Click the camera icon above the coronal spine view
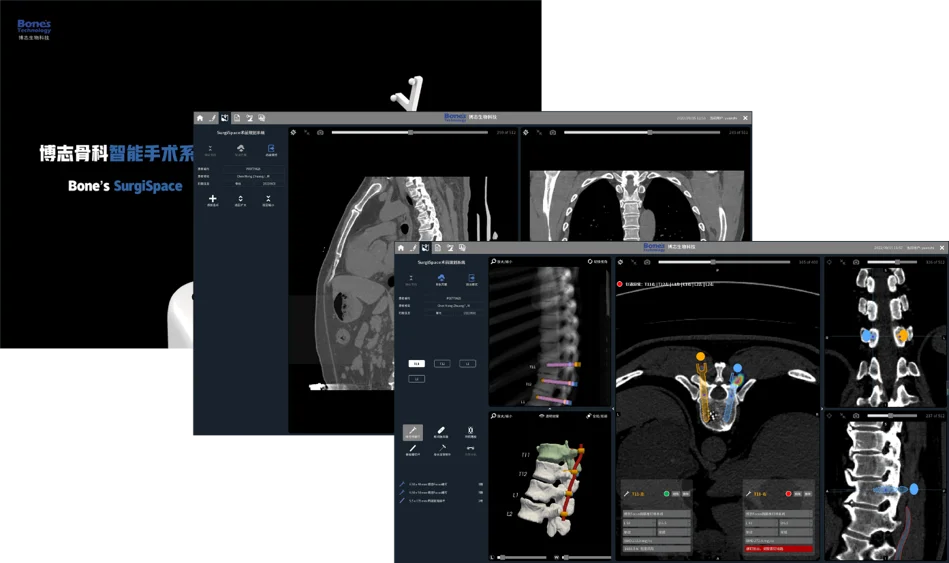This screenshot has width=949, height=563. point(855,262)
